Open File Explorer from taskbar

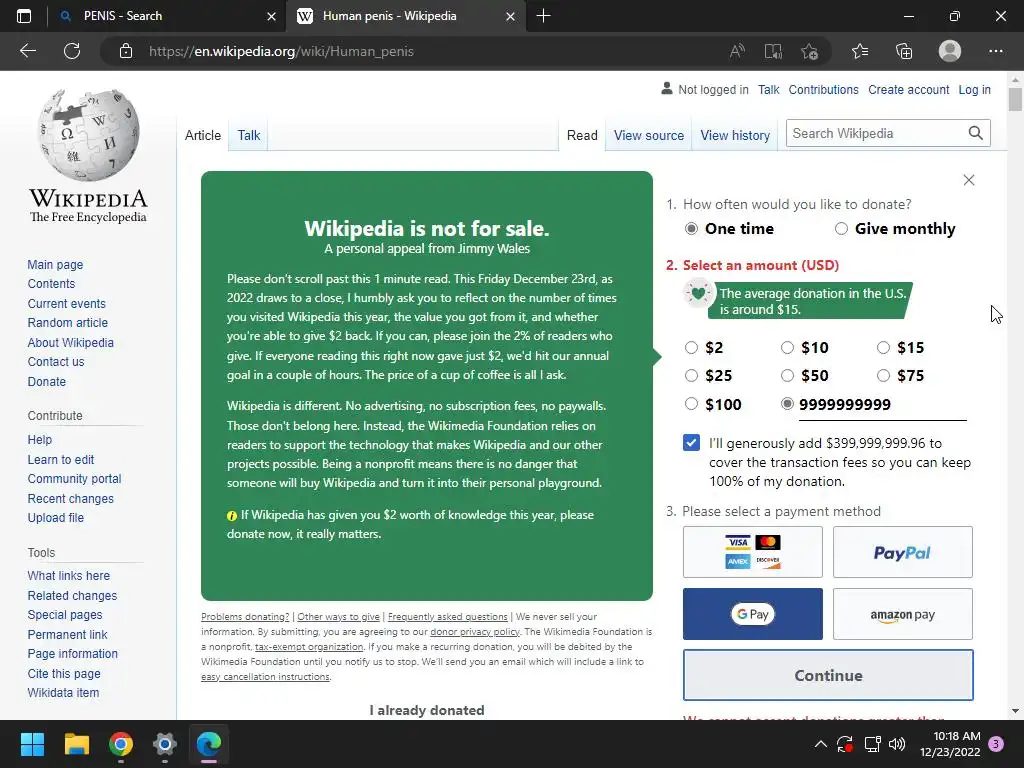click(76, 744)
